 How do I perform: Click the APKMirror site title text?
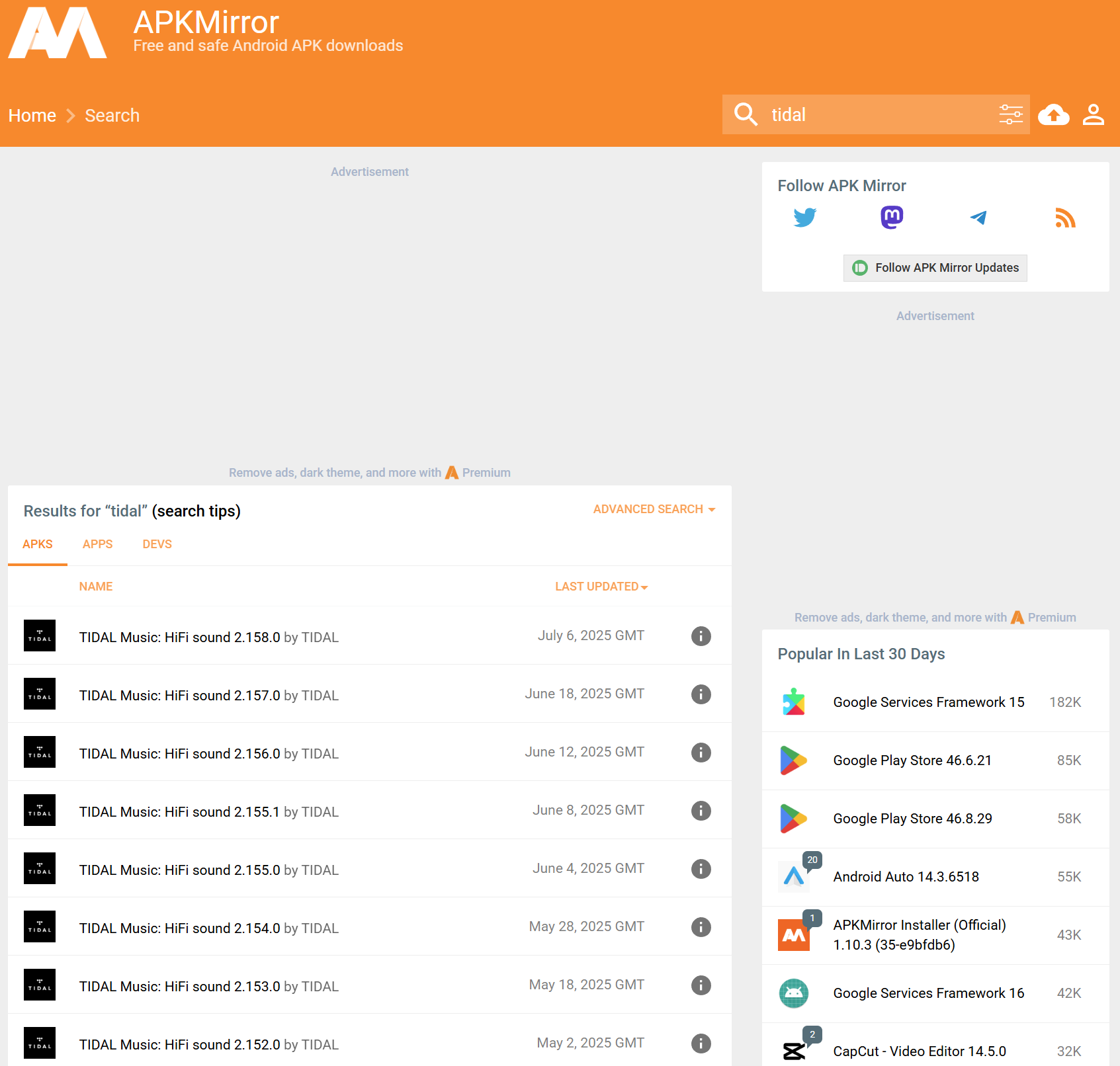click(x=206, y=22)
